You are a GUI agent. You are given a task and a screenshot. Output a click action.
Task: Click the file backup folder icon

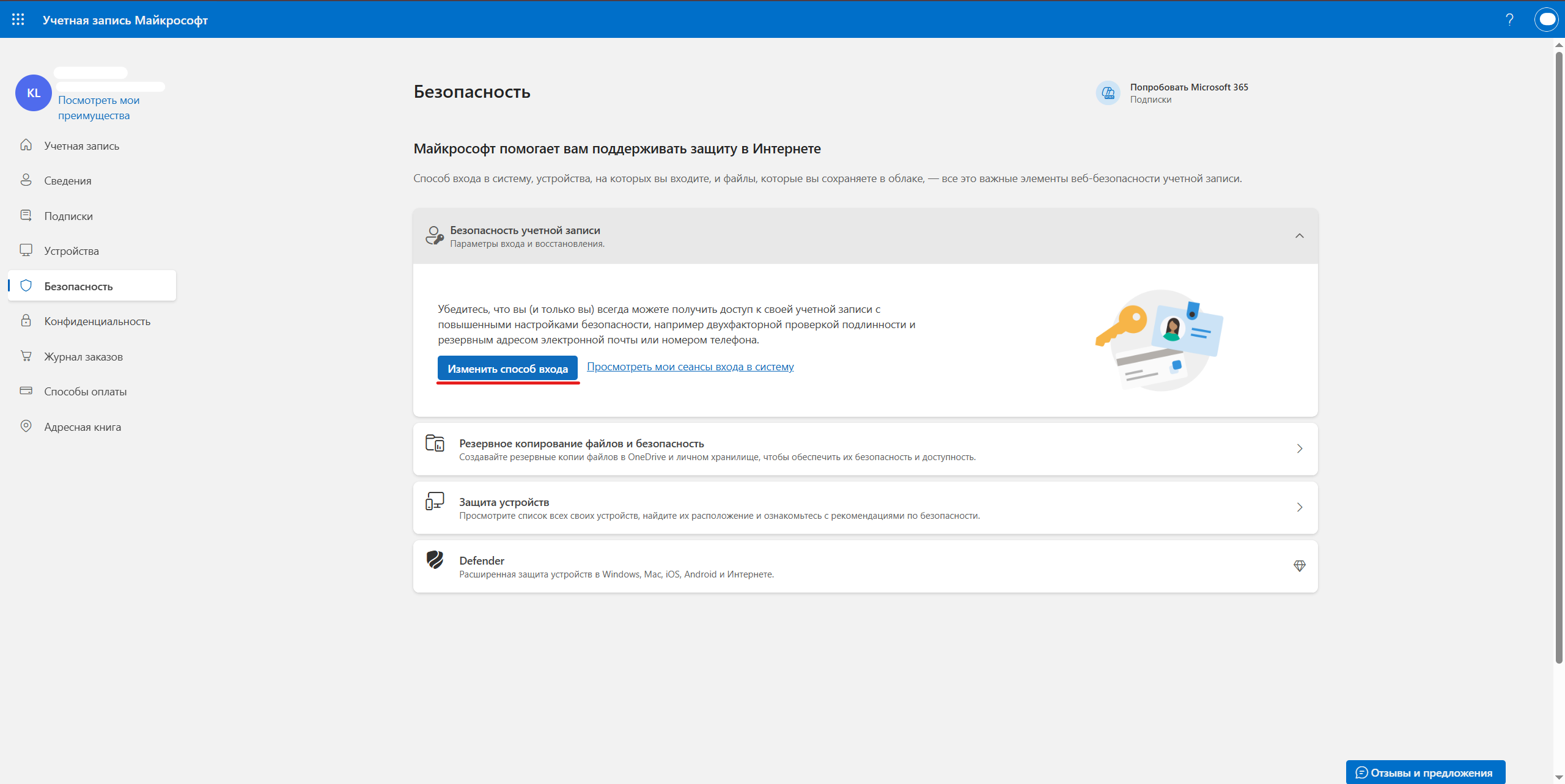(435, 443)
